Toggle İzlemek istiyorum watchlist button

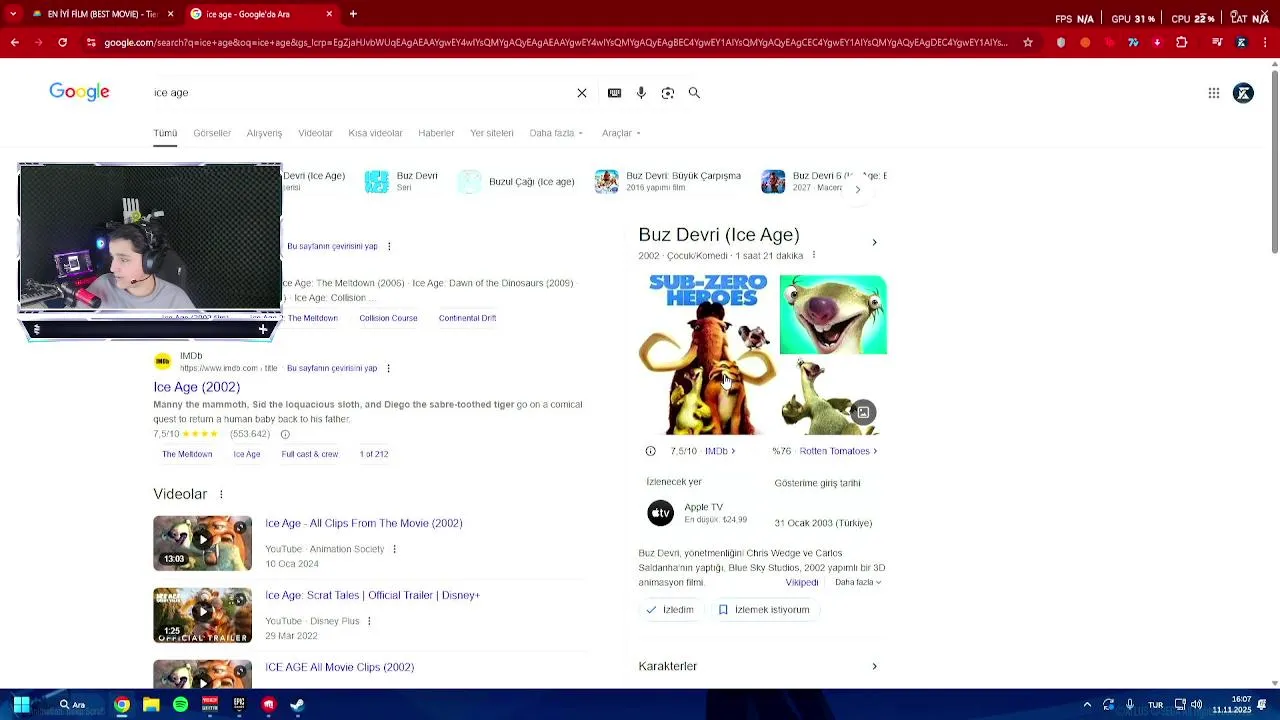click(x=764, y=610)
